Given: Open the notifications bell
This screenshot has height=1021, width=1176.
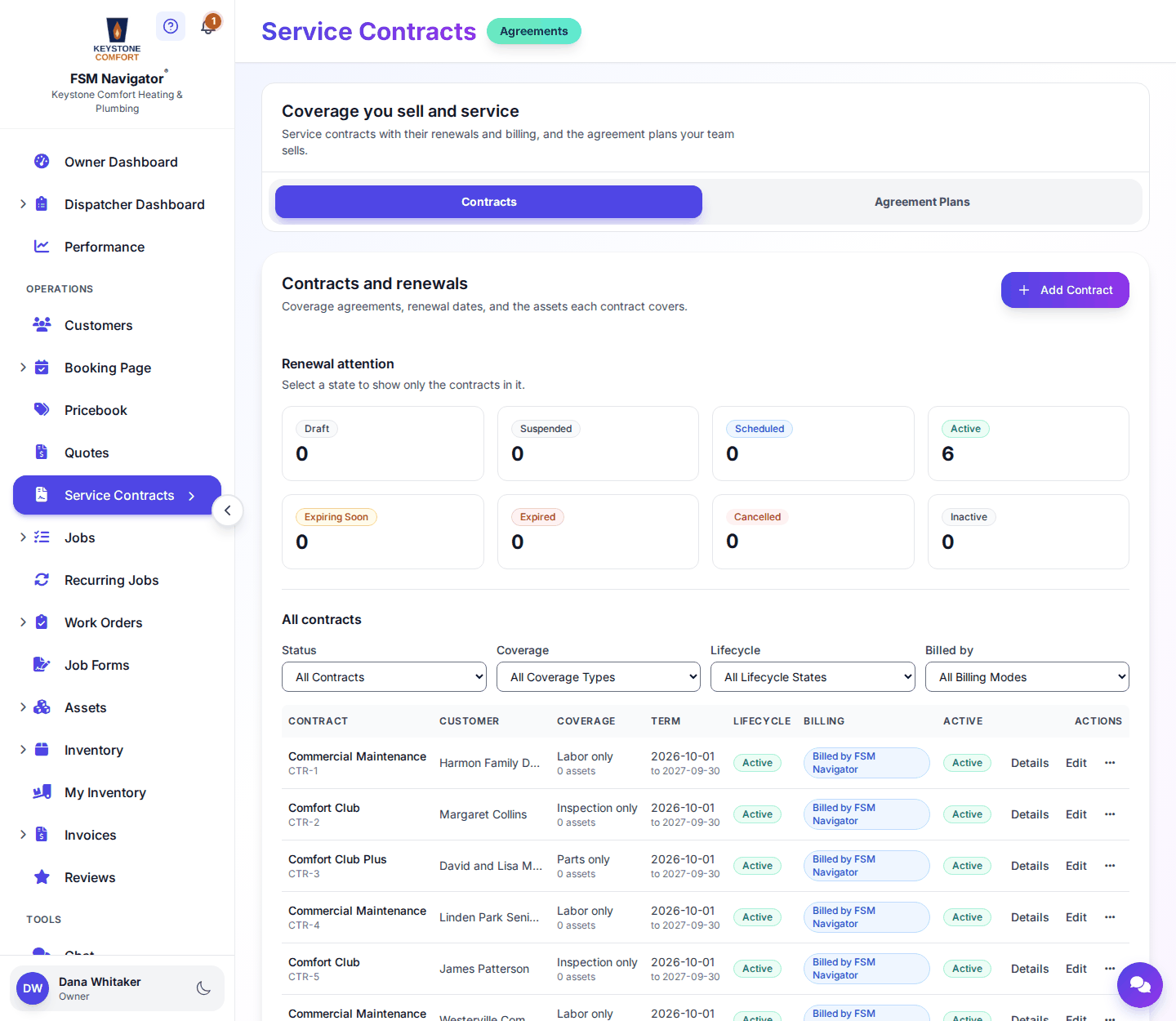Looking at the screenshot, I should pyautogui.click(x=208, y=26).
